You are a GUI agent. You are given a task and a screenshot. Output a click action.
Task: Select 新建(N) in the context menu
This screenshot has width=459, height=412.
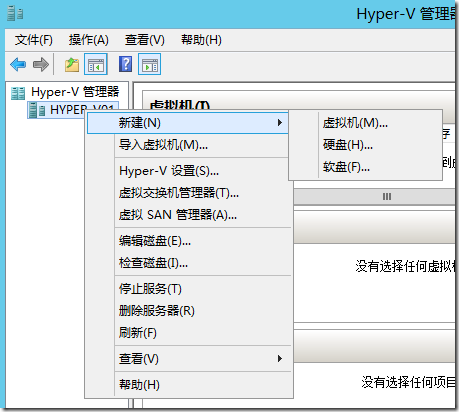click(x=188, y=123)
